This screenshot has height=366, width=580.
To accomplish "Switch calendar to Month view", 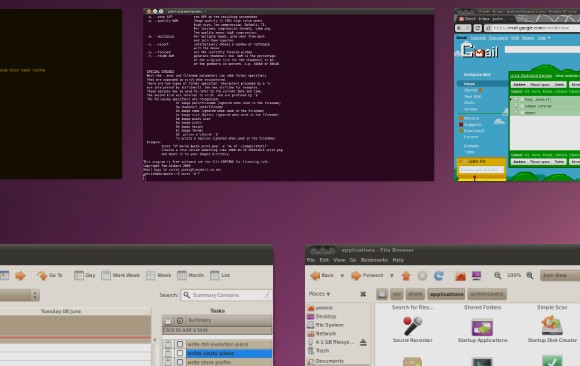I will click(x=190, y=275).
